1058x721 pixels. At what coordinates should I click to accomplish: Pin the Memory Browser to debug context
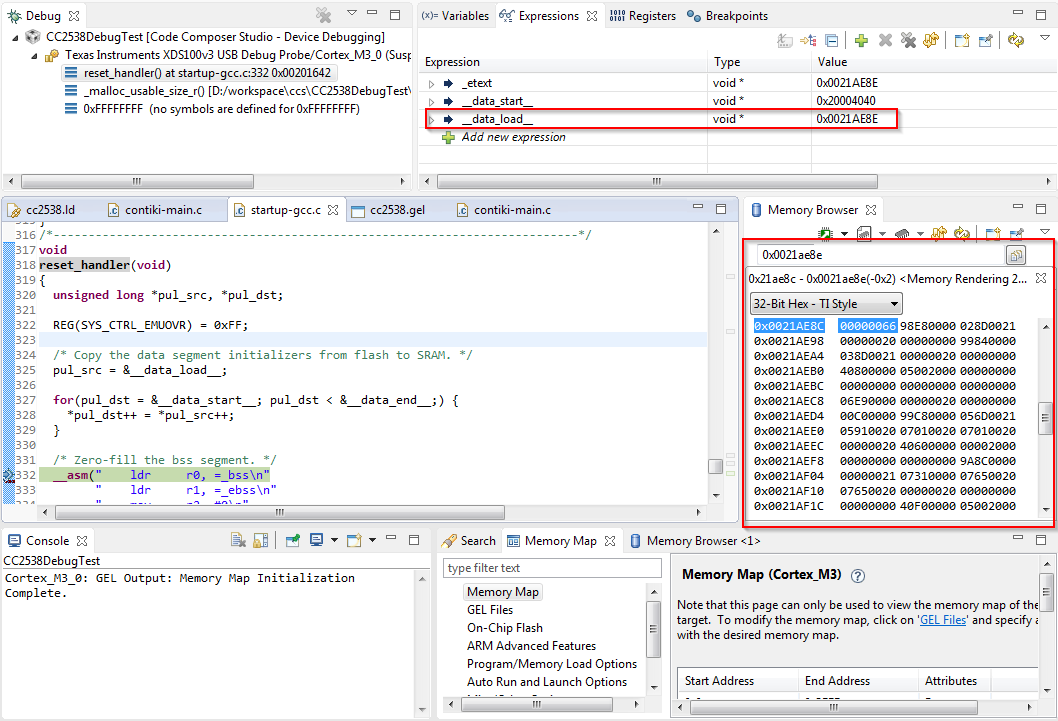(1018, 234)
